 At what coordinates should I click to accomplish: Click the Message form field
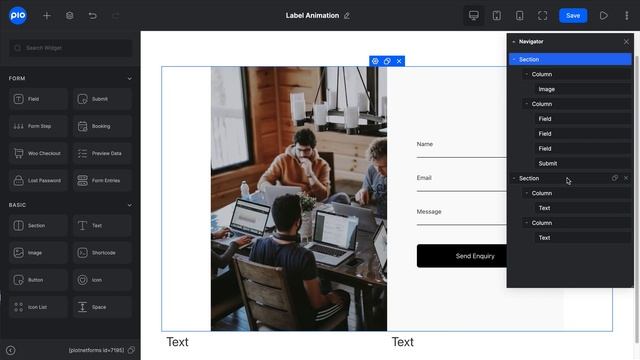pos(461,215)
